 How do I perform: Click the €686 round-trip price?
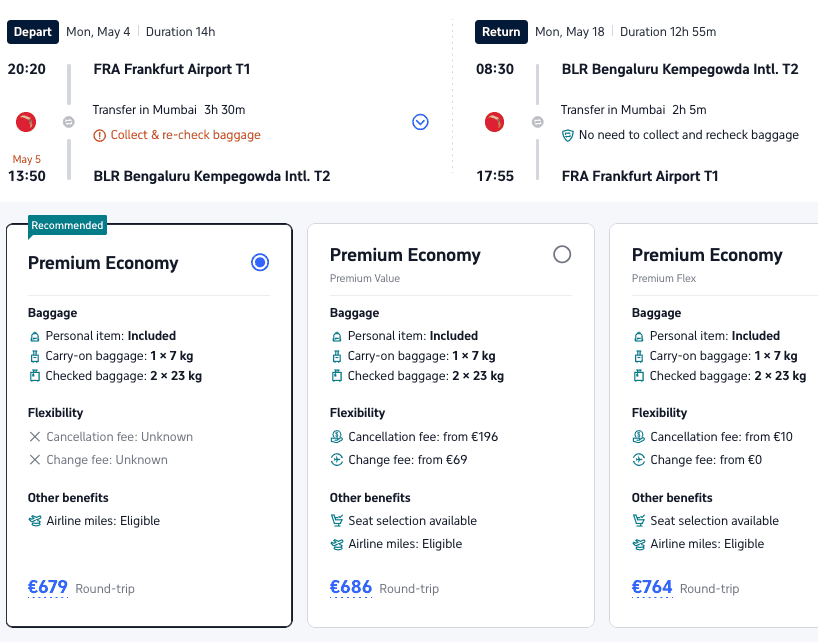[x=350, y=588]
